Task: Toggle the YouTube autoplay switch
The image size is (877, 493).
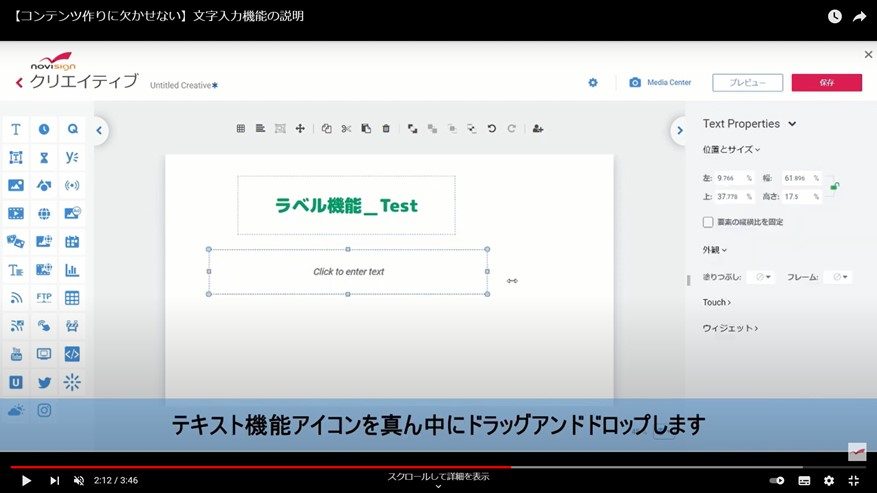Action: tap(777, 480)
